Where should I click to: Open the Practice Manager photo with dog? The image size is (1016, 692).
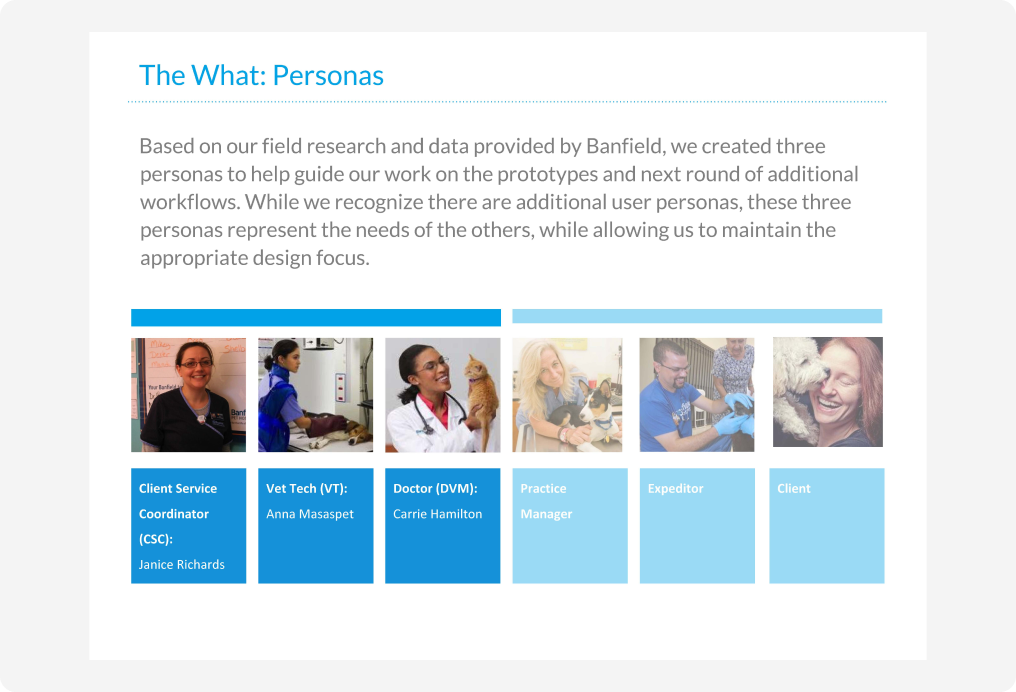[x=568, y=395]
